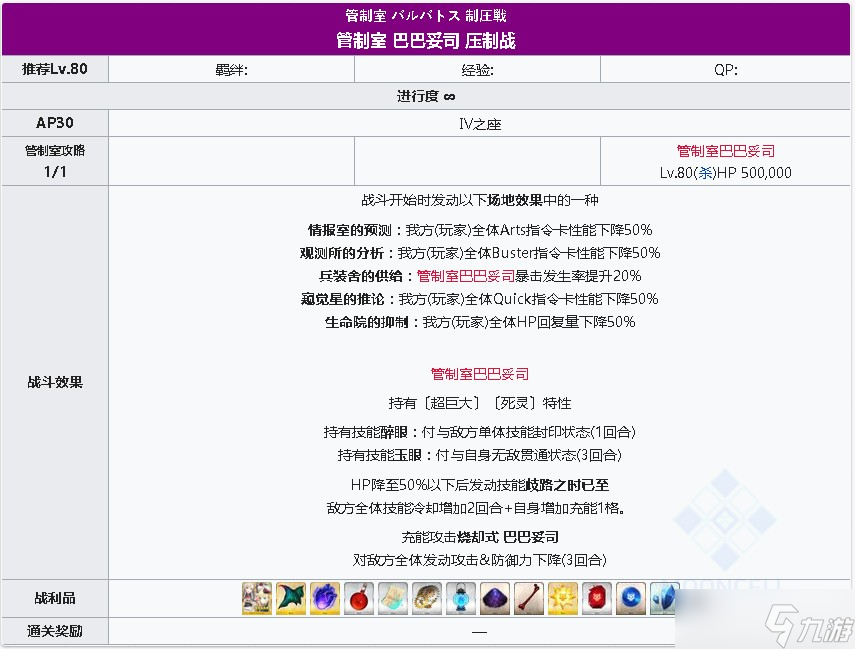Open the red 管制室巴巴妥司 enemy link
The image size is (855, 649).
pos(725,151)
